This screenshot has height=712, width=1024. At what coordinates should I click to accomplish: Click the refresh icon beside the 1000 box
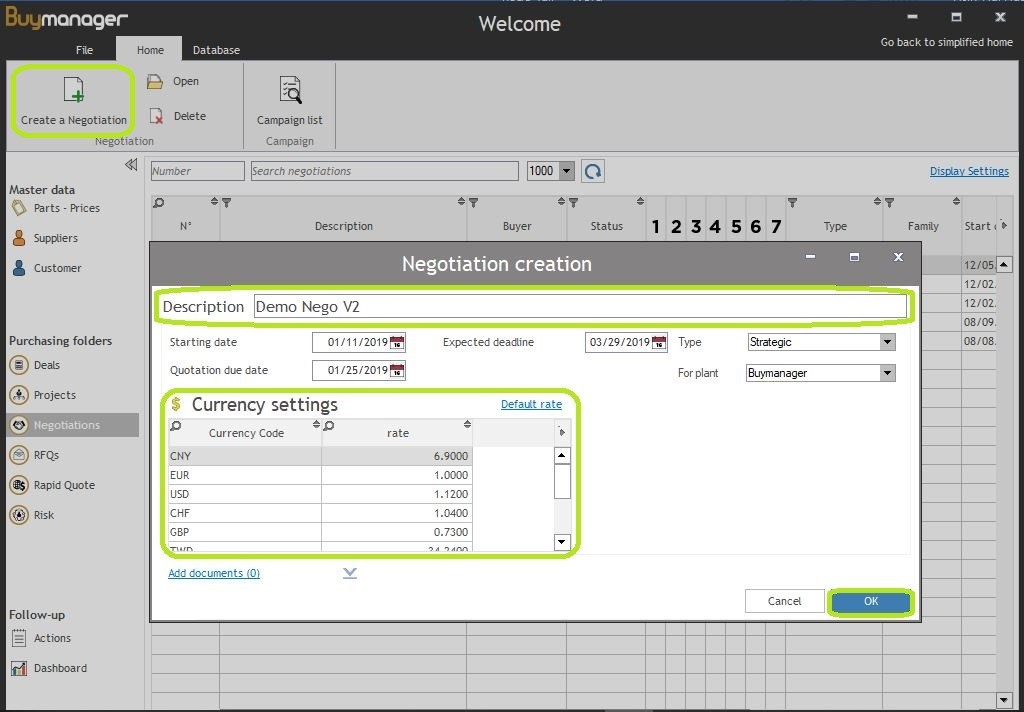(x=593, y=171)
